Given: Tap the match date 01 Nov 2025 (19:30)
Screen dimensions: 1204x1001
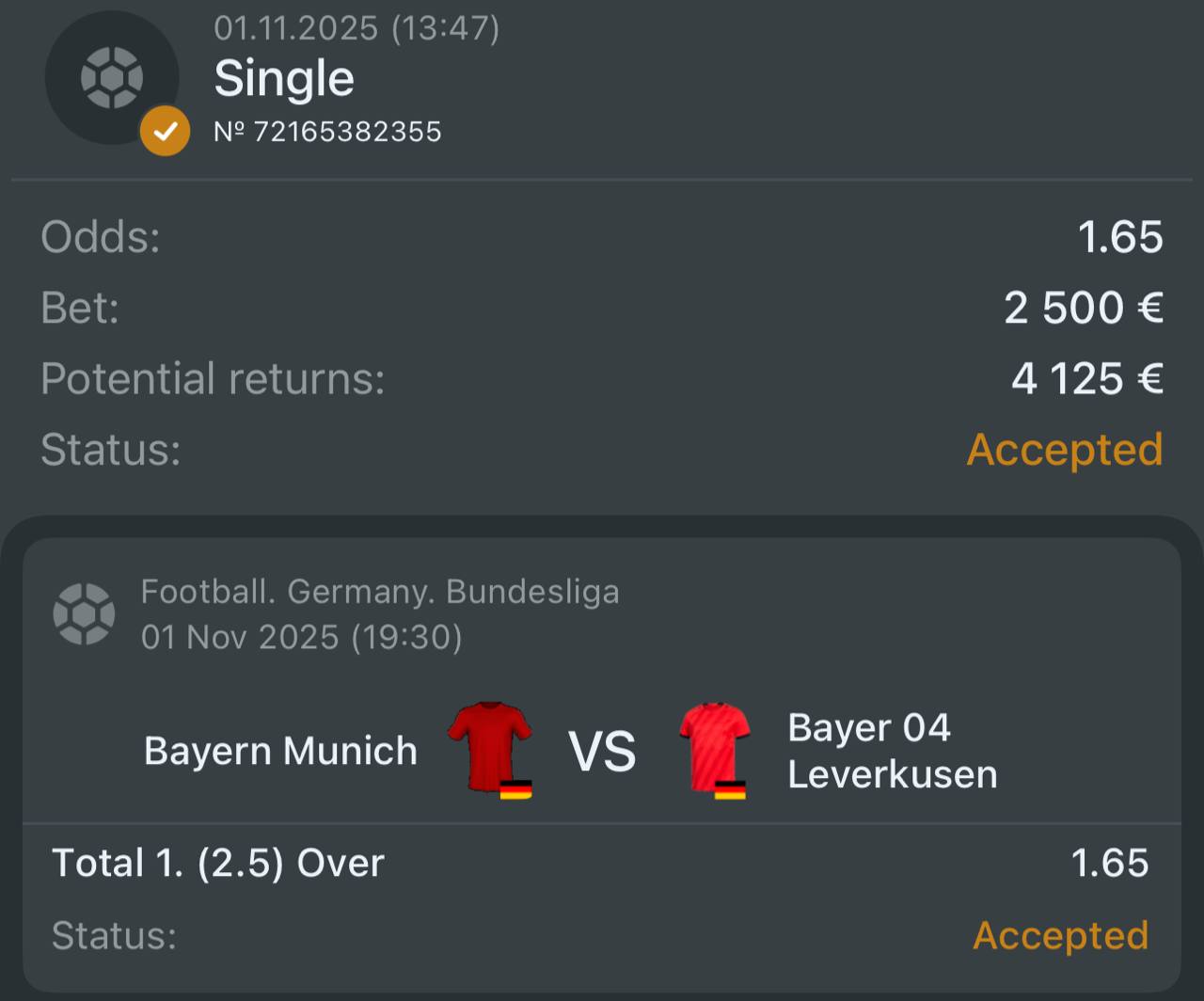Looking at the screenshot, I should coord(301,637).
